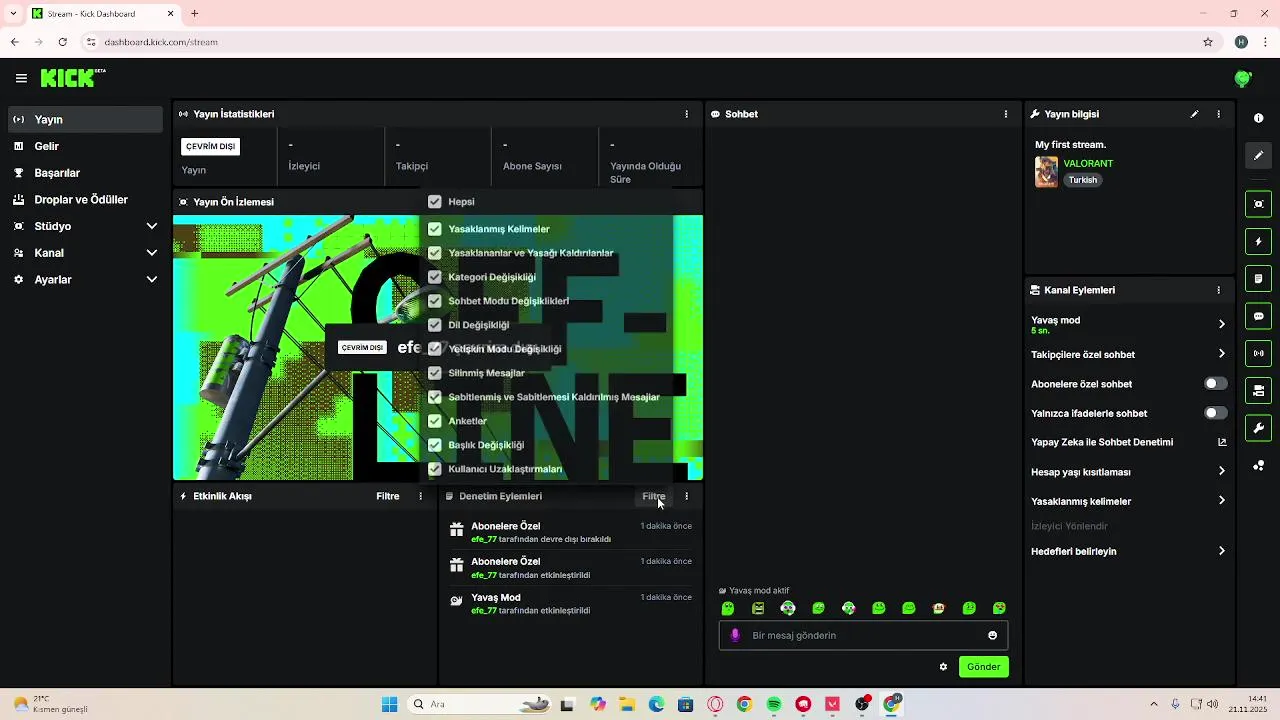Open the Yapay Zeka ile Sohbet Denetimi external link icon
Screen dimensions: 1280x720
tap(1221, 442)
